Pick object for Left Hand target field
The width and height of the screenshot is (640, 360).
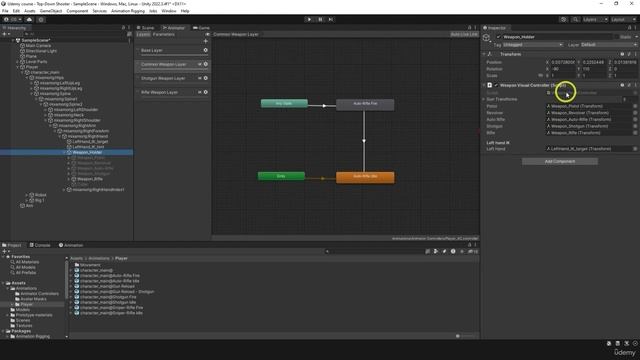click(635, 149)
